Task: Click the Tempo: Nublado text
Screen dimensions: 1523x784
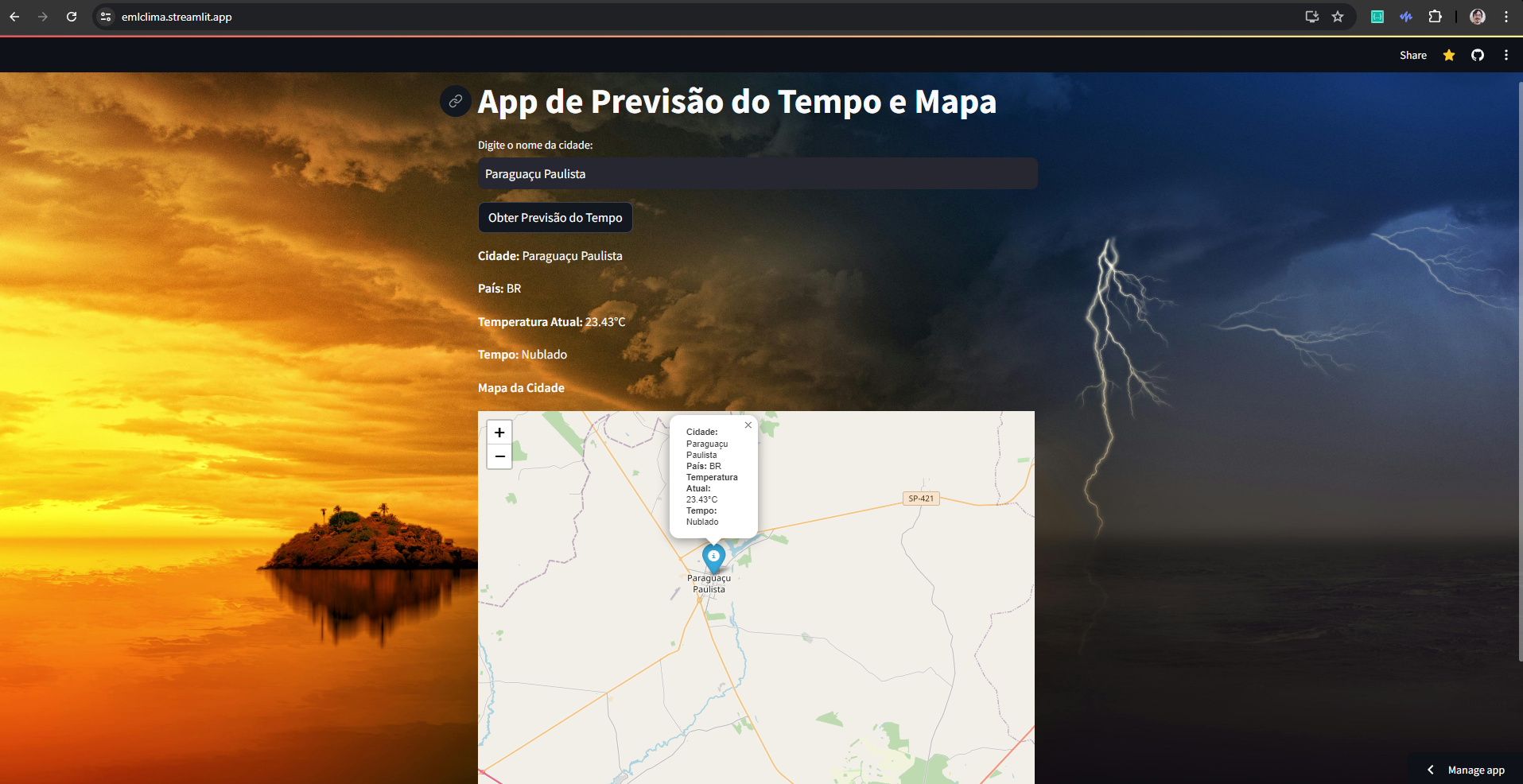Action: (523, 355)
